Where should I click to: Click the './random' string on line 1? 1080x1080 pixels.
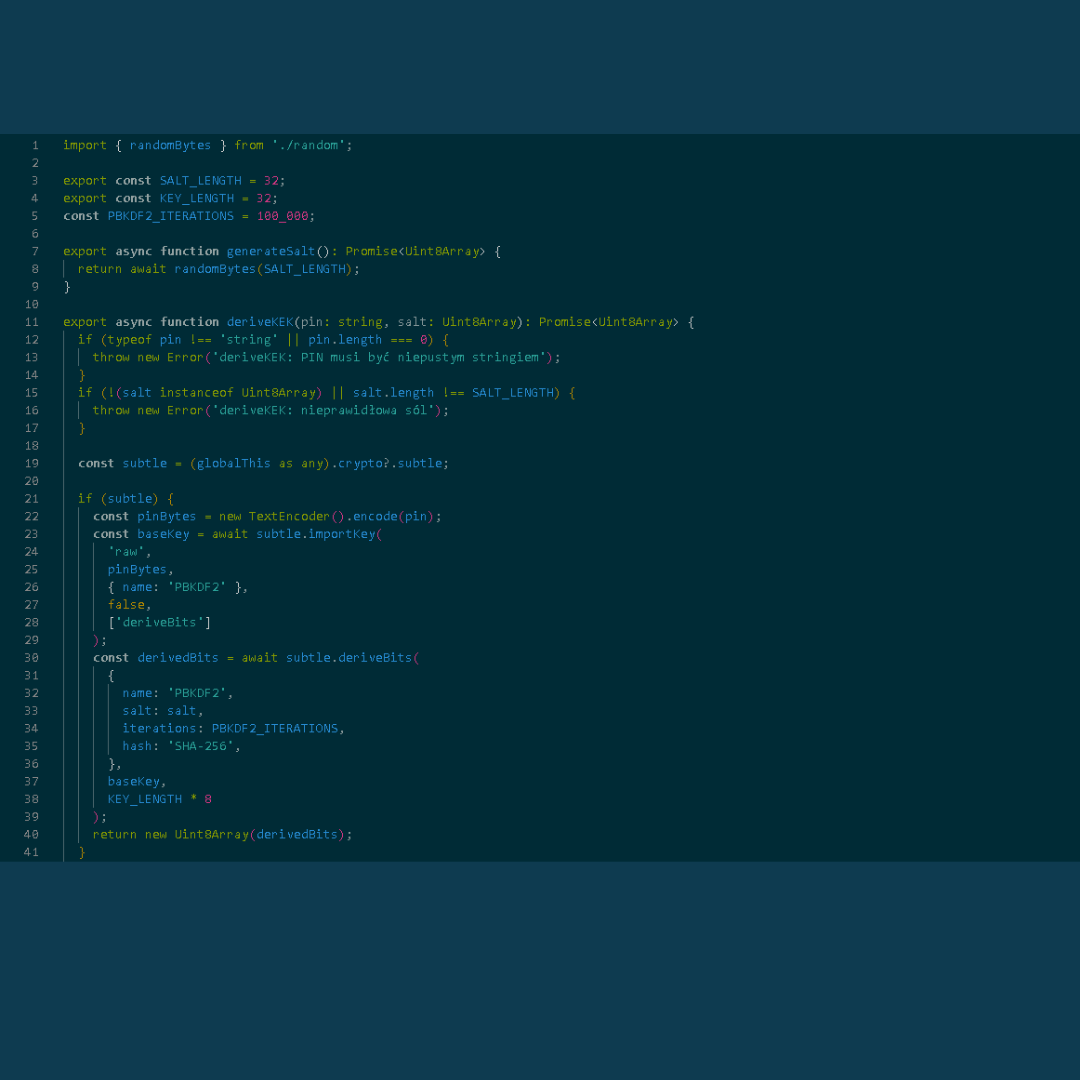coord(308,145)
